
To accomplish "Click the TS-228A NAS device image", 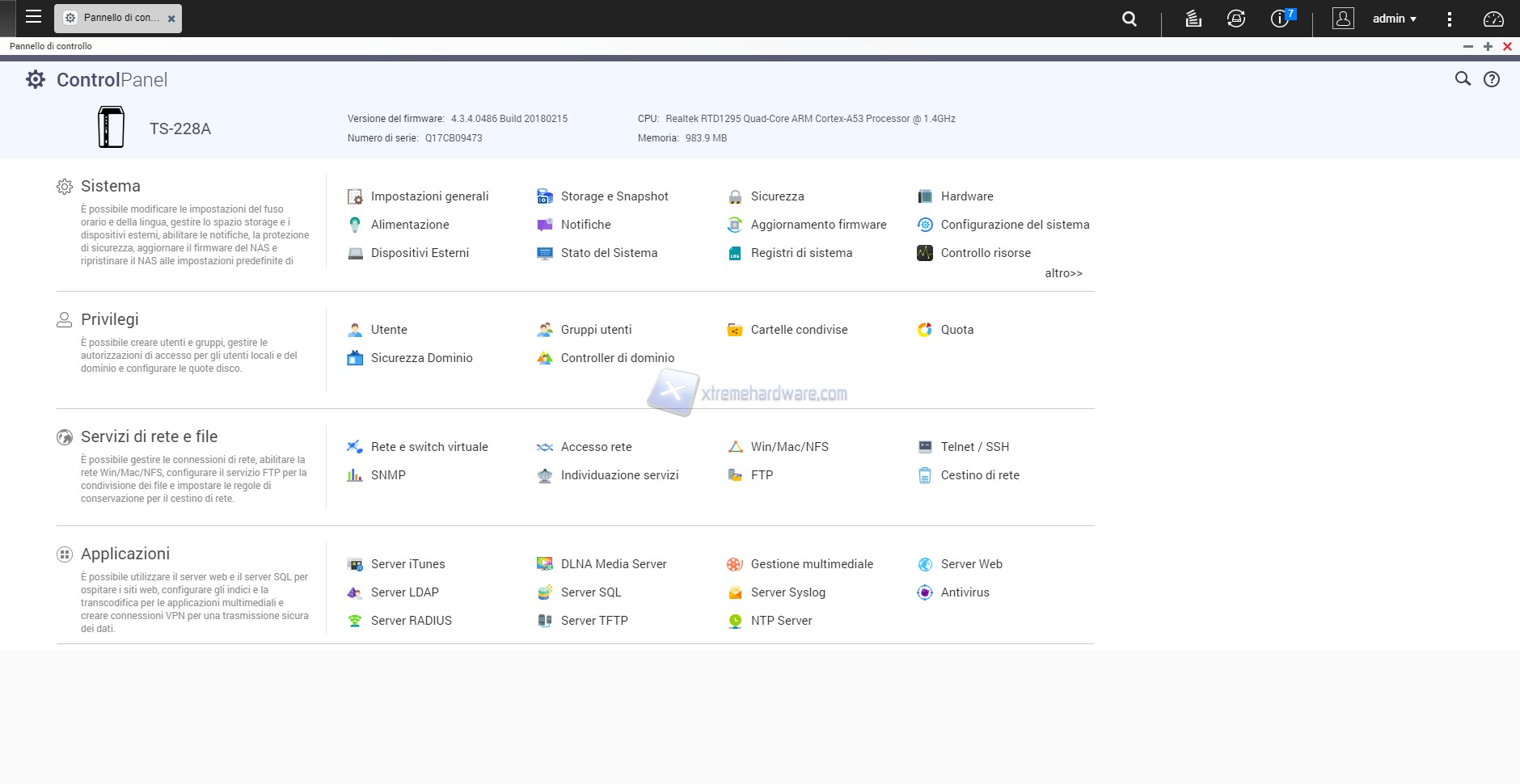I will click(x=112, y=128).
